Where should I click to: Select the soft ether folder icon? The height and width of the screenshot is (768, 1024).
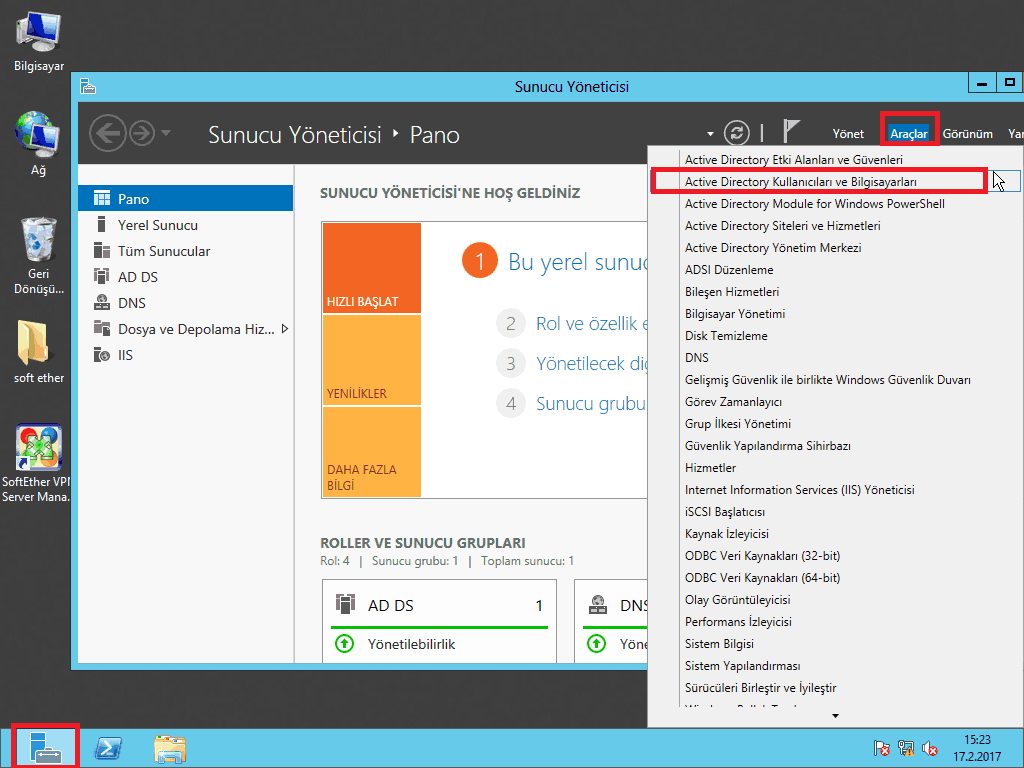tap(38, 344)
